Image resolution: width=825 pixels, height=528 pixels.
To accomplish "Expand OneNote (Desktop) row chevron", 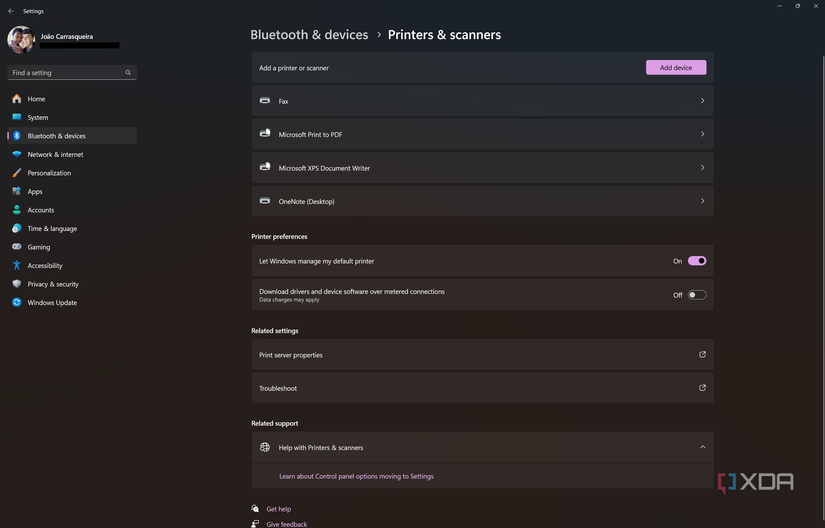I will [x=702, y=201].
